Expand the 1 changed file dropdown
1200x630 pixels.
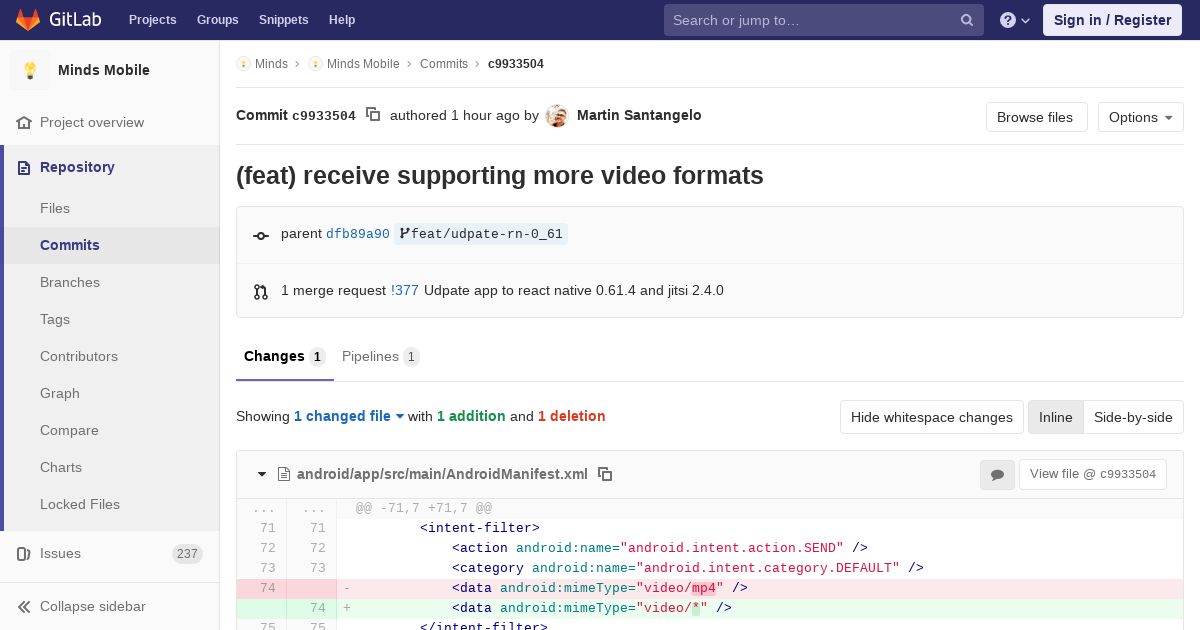click(349, 416)
